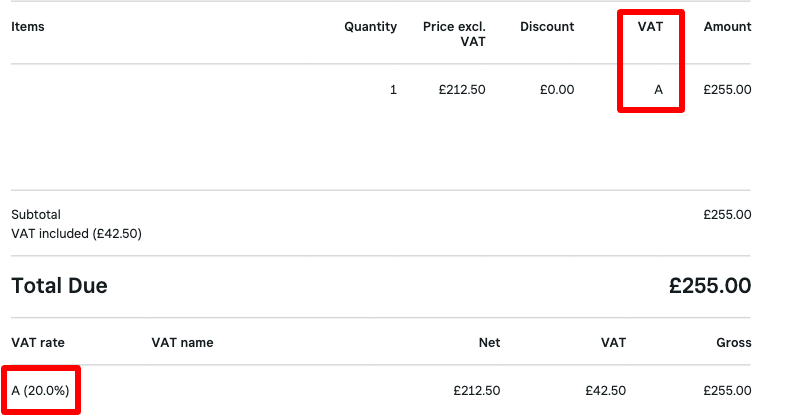Click the Total Due heading
The image size is (790, 418).
point(59,286)
